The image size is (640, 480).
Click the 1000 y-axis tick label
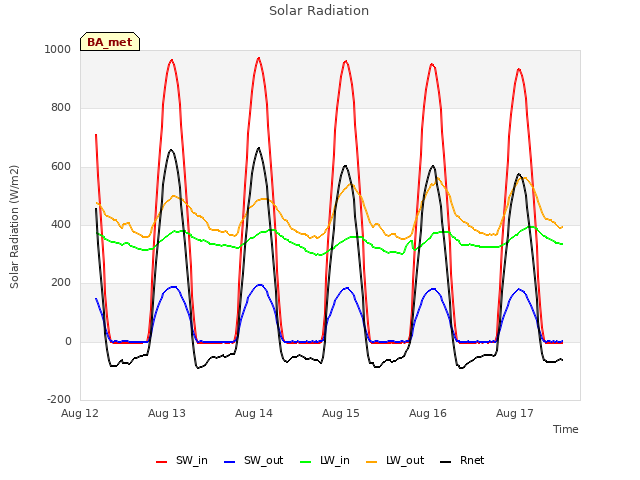(x=58, y=49)
